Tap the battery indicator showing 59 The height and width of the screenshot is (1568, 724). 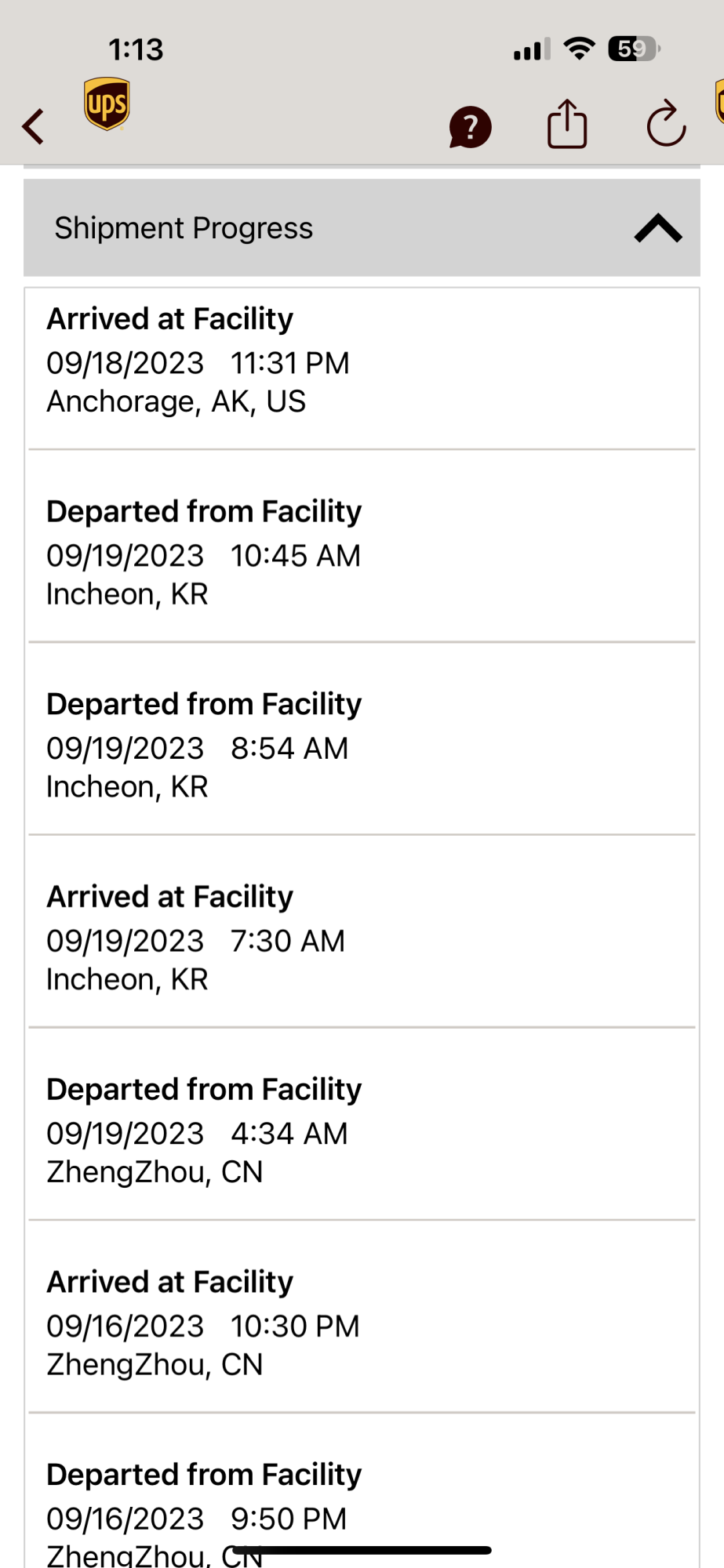point(634,49)
